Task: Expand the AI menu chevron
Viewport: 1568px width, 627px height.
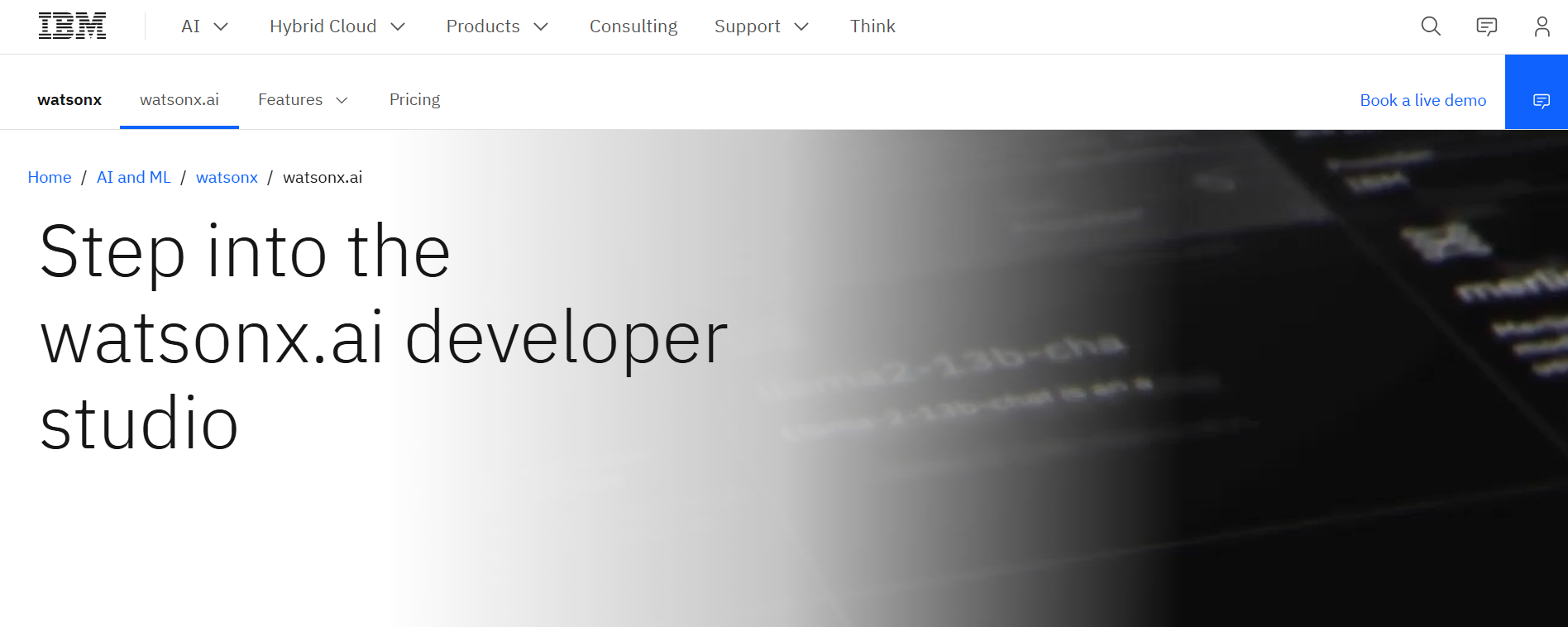Action: tap(221, 26)
